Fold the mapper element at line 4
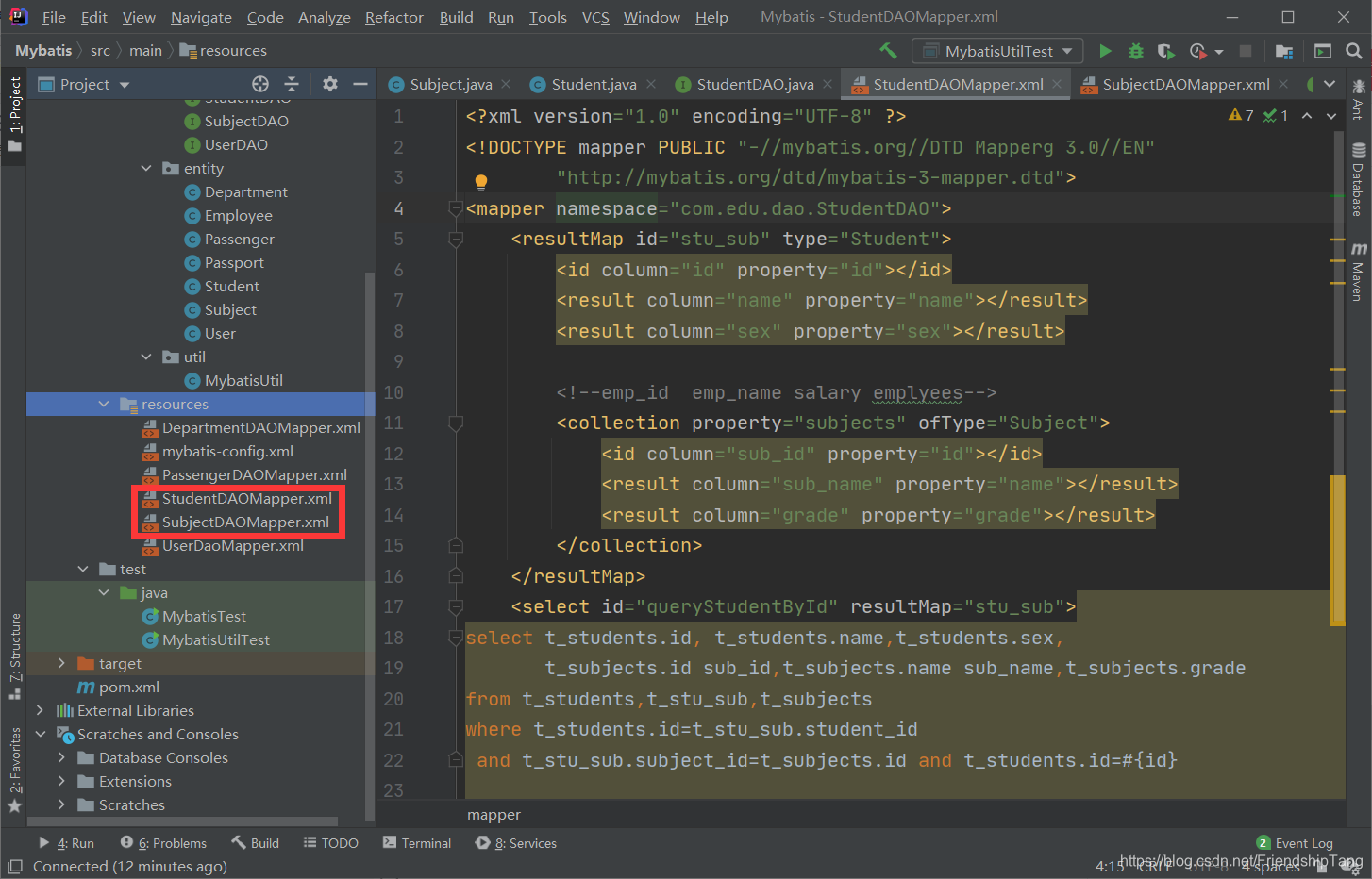This screenshot has height=879, width=1372. point(456,208)
